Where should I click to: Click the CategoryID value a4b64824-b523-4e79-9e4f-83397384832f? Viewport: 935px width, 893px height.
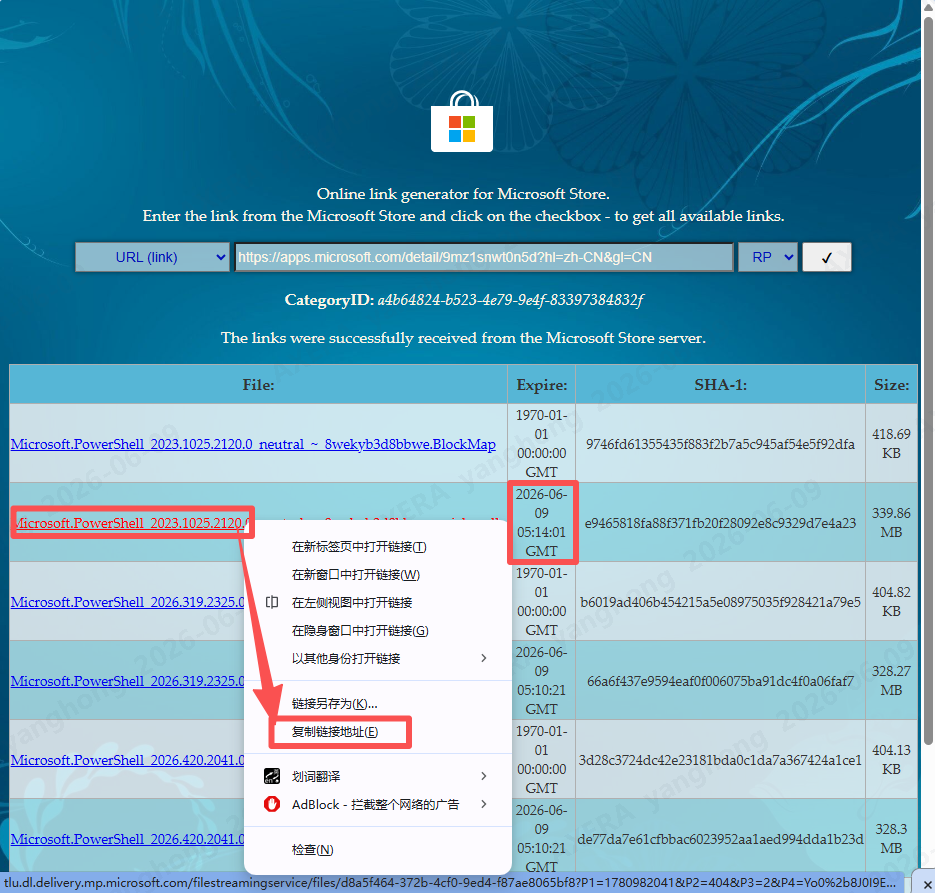(x=510, y=300)
